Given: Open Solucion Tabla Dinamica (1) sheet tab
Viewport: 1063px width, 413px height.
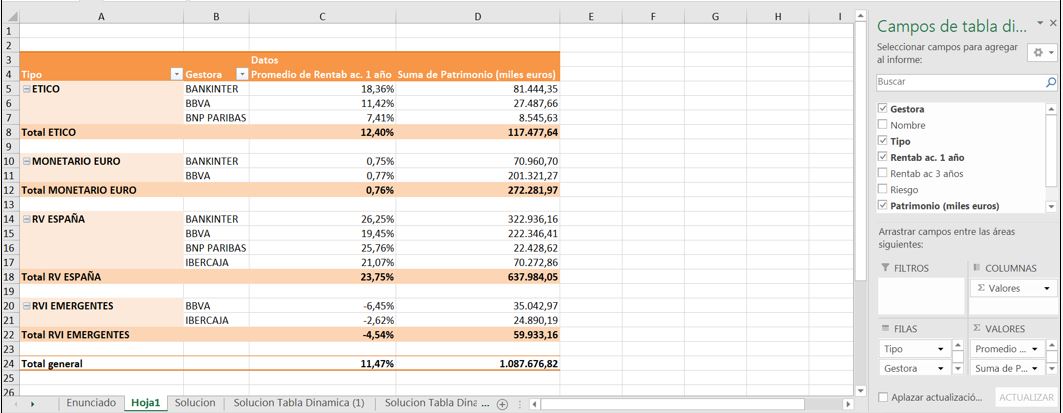Looking at the screenshot, I should tap(299, 403).
